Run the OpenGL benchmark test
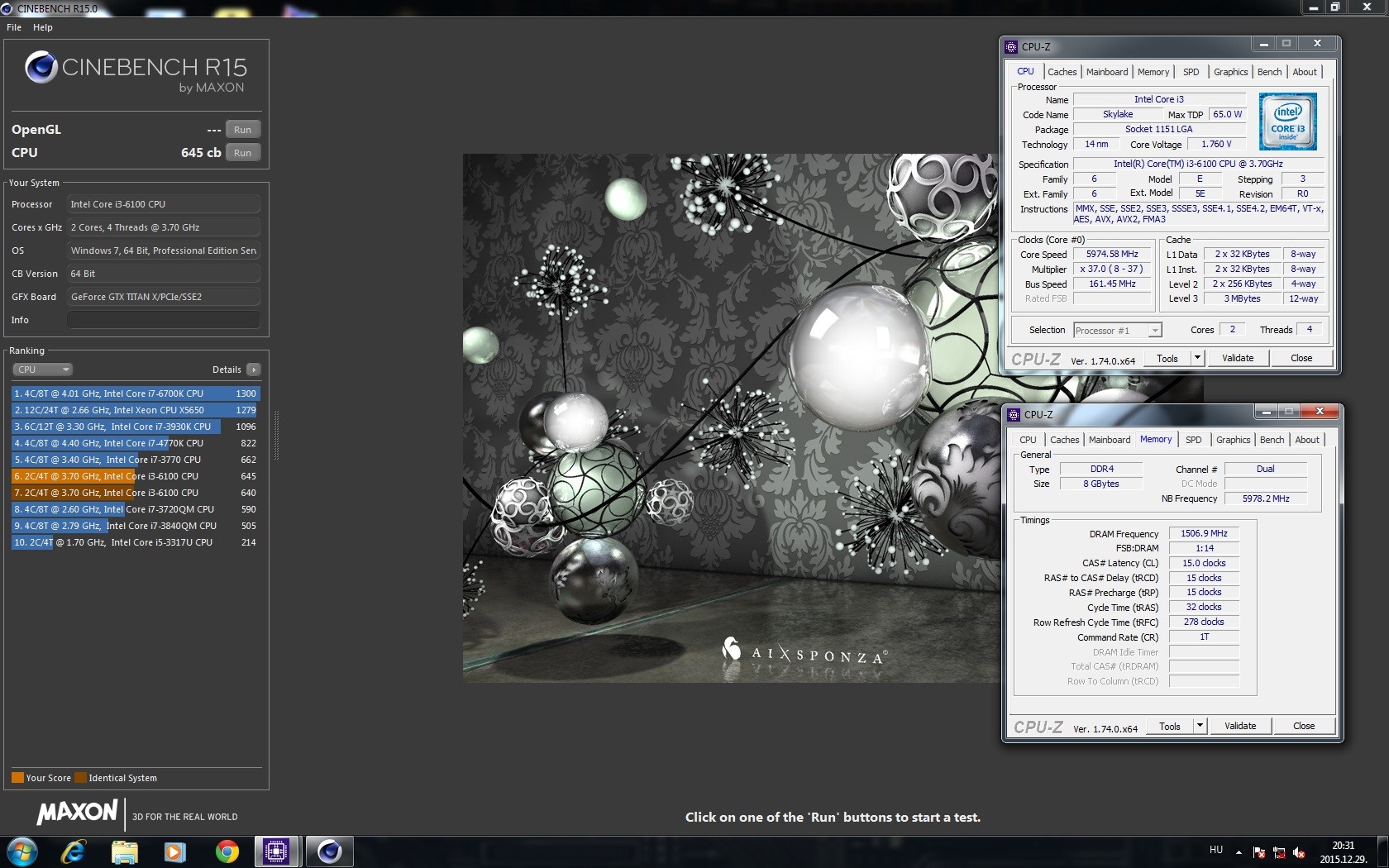Image resolution: width=1389 pixels, height=868 pixels. 242,130
